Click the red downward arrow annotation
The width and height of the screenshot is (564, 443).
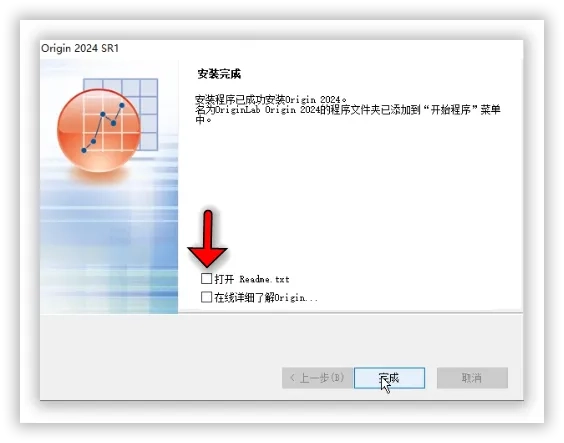(208, 239)
